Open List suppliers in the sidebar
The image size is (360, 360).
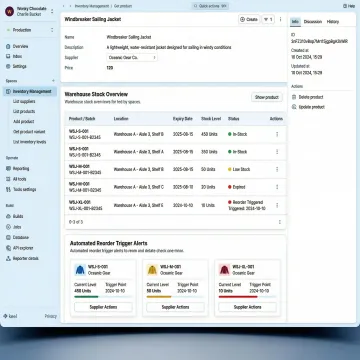click(24, 101)
